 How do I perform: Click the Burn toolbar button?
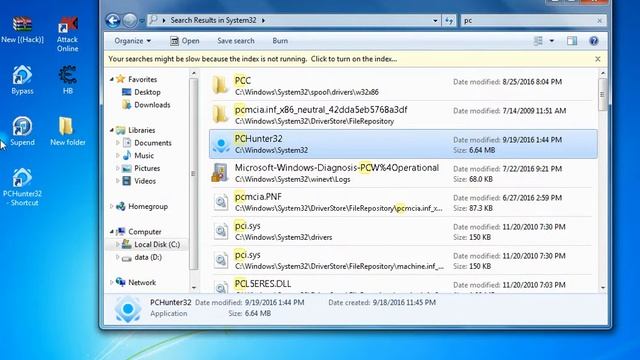[280, 41]
